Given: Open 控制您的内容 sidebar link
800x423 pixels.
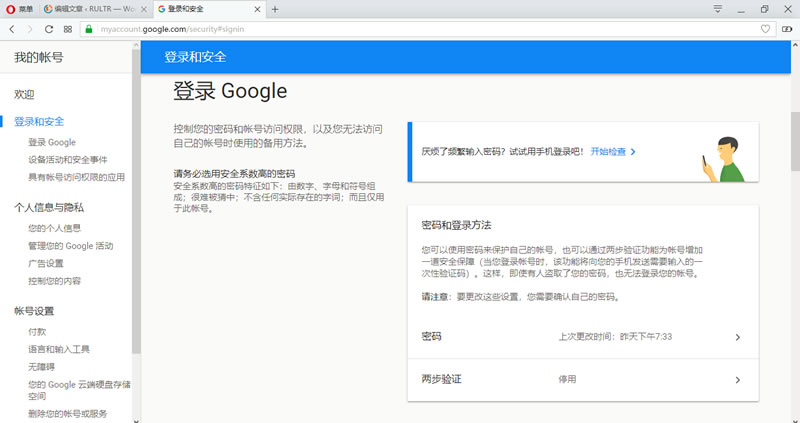Looking at the screenshot, I should pyautogui.click(x=55, y=281).
